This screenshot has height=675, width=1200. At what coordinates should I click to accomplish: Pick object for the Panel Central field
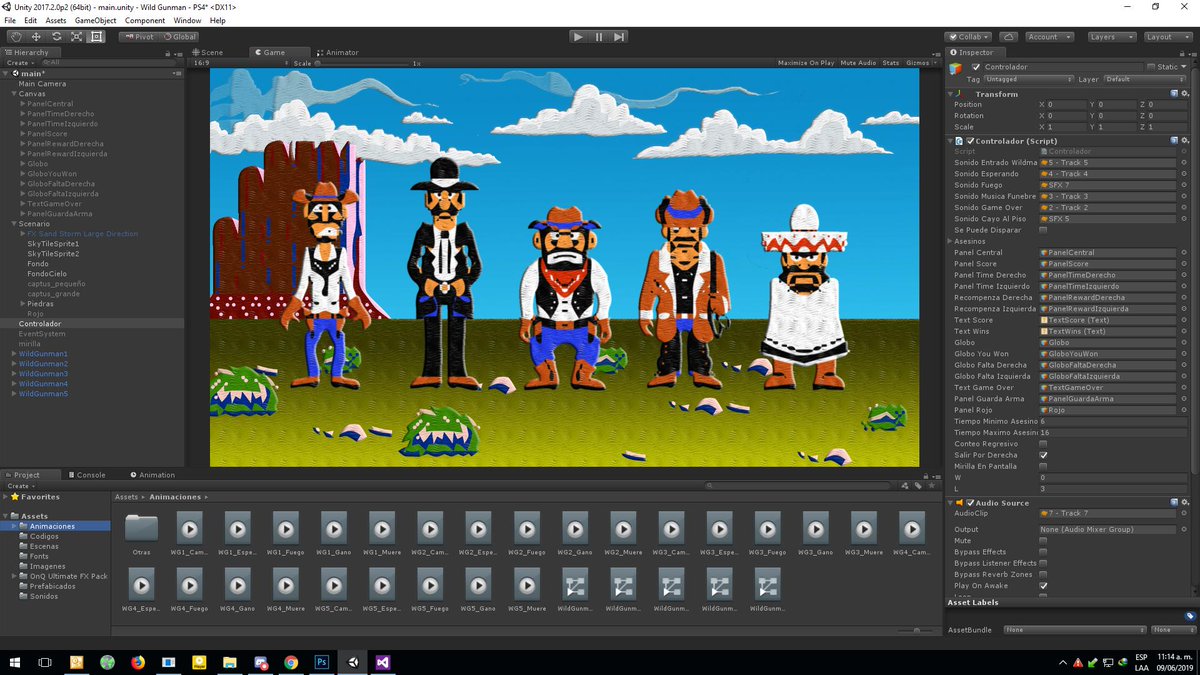pos(1184,253)
